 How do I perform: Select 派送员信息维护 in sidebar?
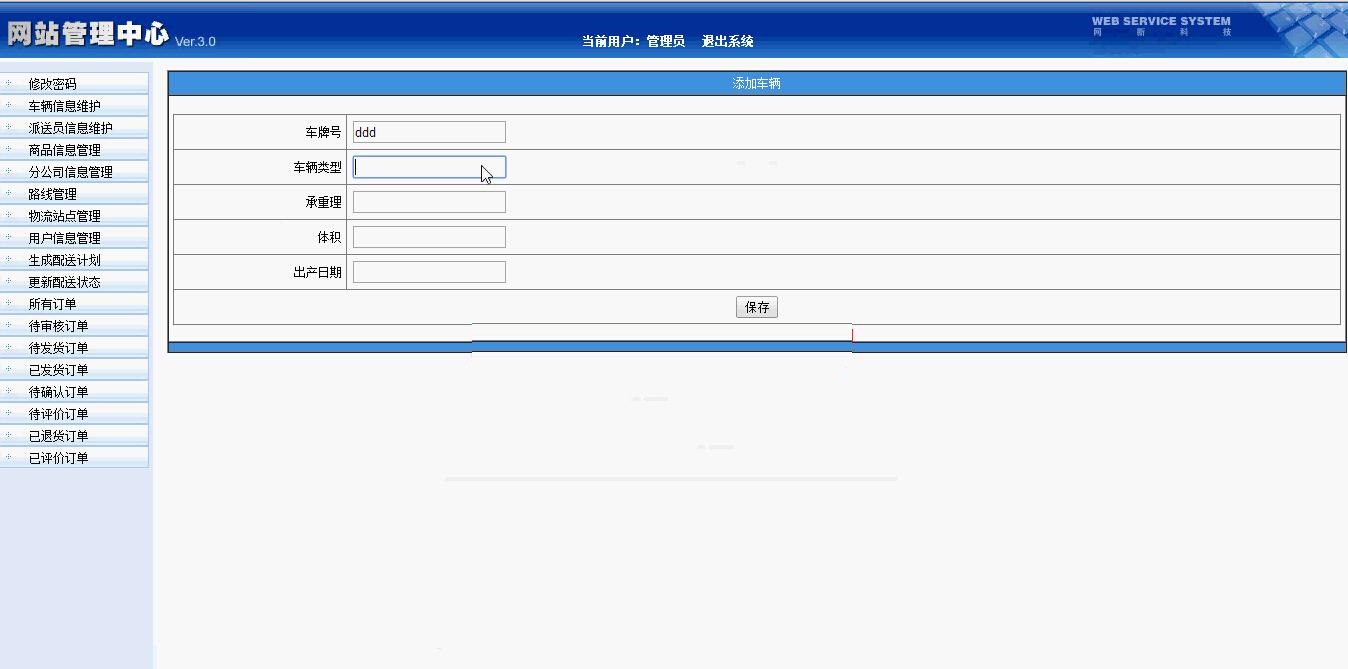coord(70,128)
